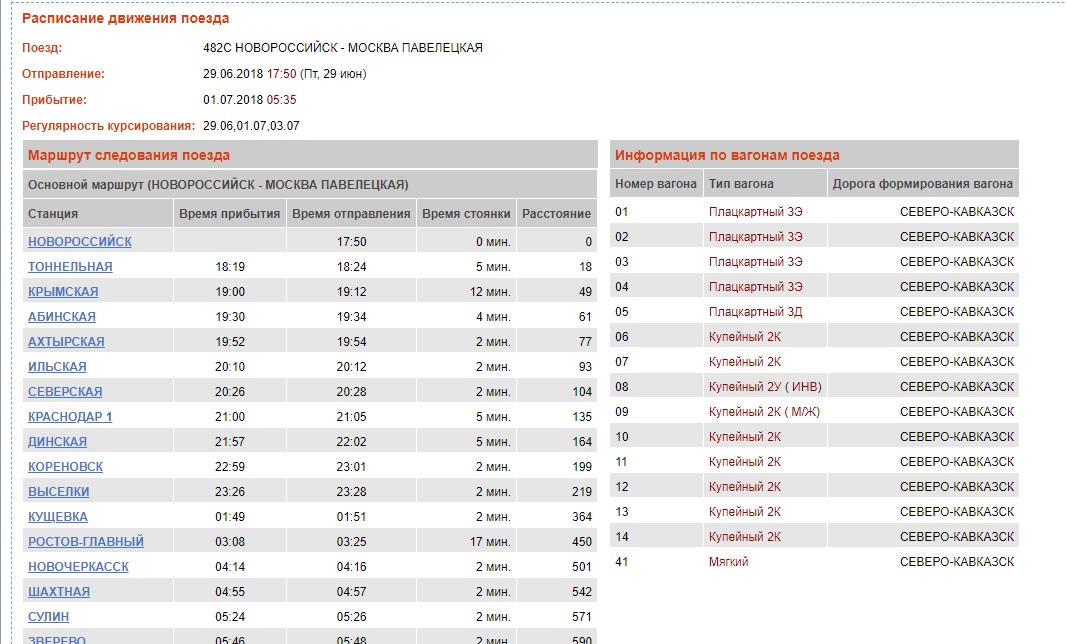The width and height of the screenshot is (1066, 644).
Task: Select the АБИНСКАЯ station link
Action: click(x=62, y=317)
